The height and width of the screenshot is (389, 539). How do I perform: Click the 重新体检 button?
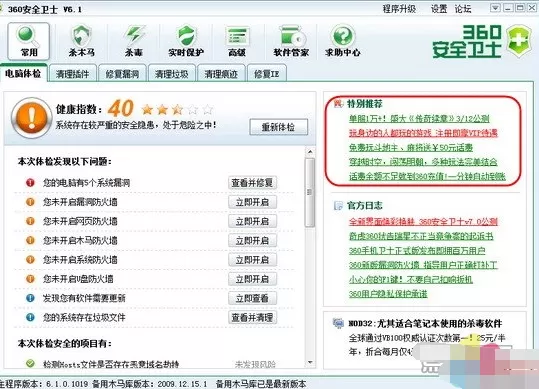(278, 127)
